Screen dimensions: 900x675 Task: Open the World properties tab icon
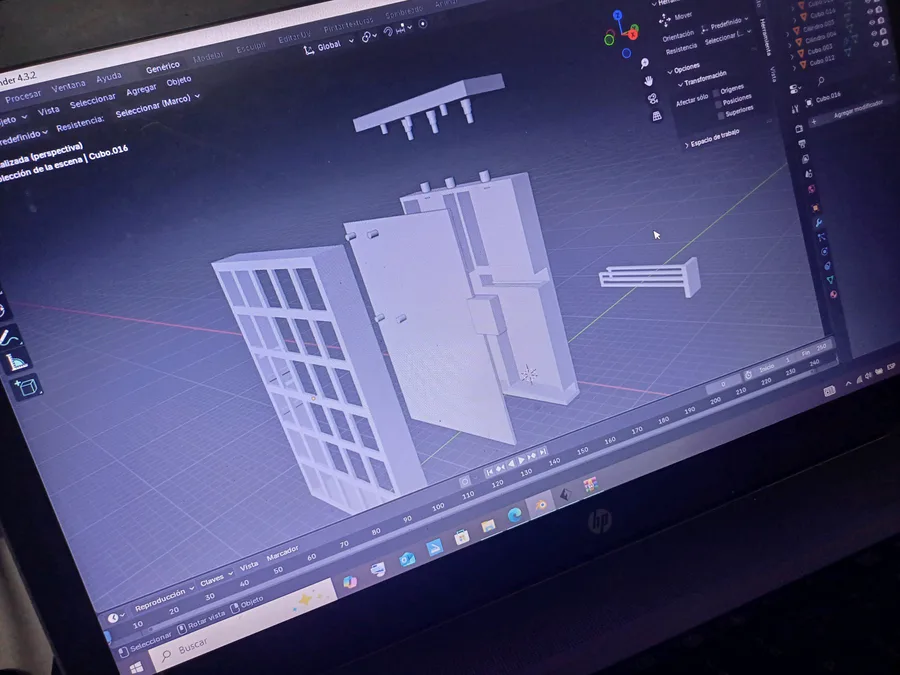812,189
